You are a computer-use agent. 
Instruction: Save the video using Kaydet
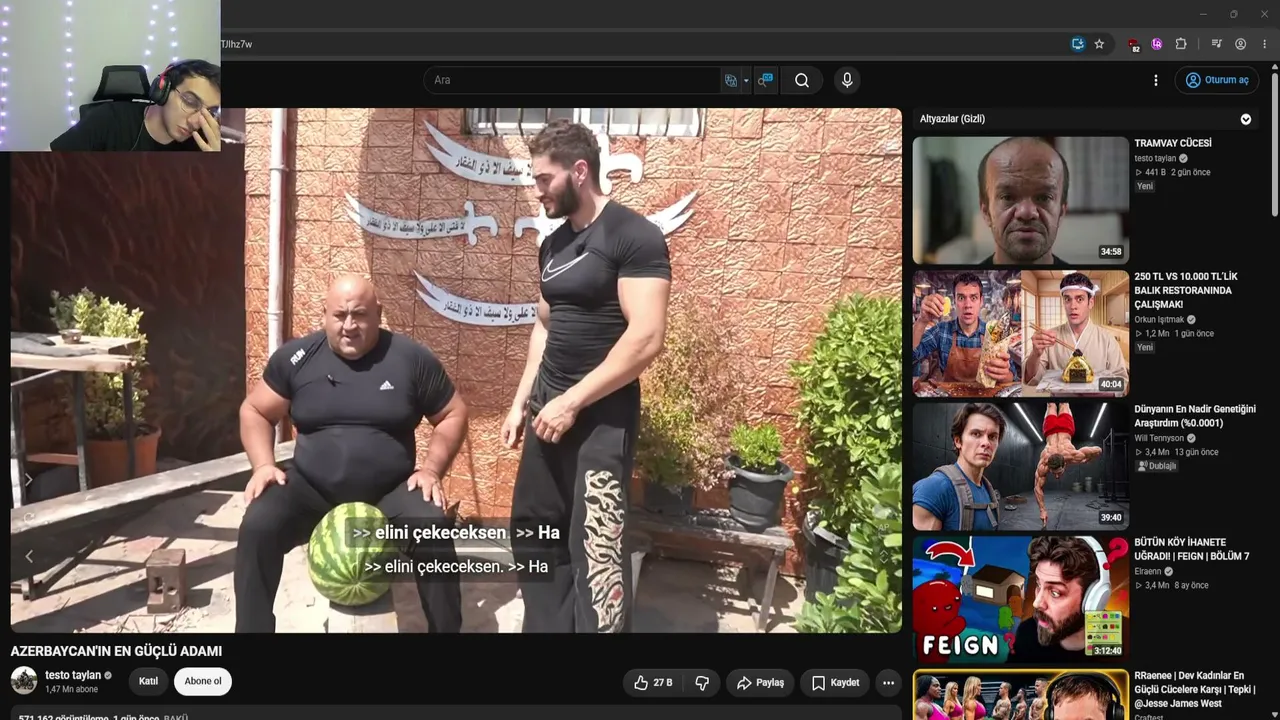tap(835, 683)
